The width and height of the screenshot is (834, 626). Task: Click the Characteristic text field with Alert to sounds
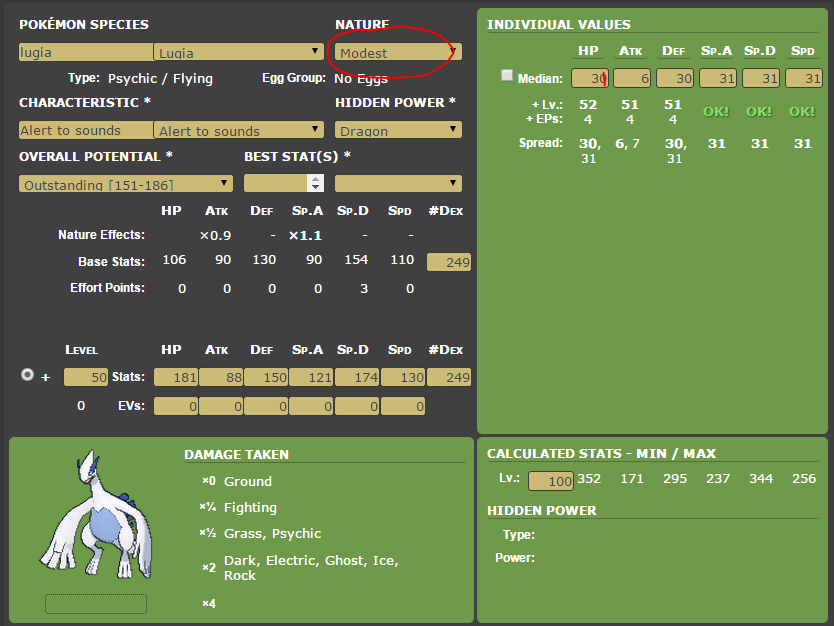86,130
